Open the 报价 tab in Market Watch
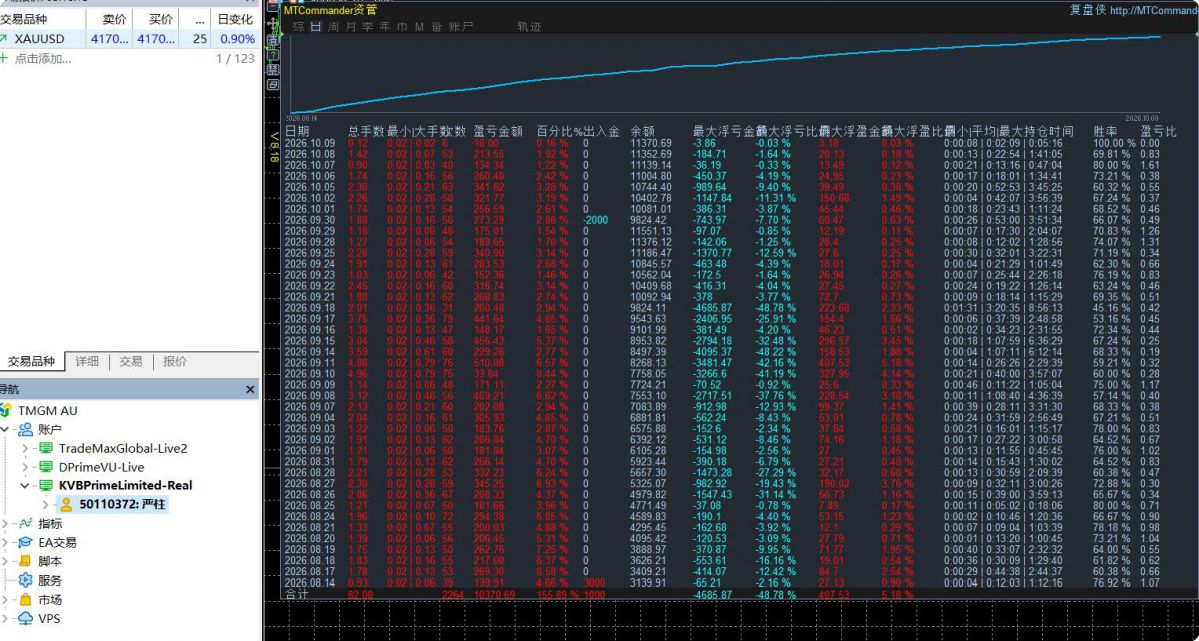1199x641 pixels. click(x=175, y=362)
